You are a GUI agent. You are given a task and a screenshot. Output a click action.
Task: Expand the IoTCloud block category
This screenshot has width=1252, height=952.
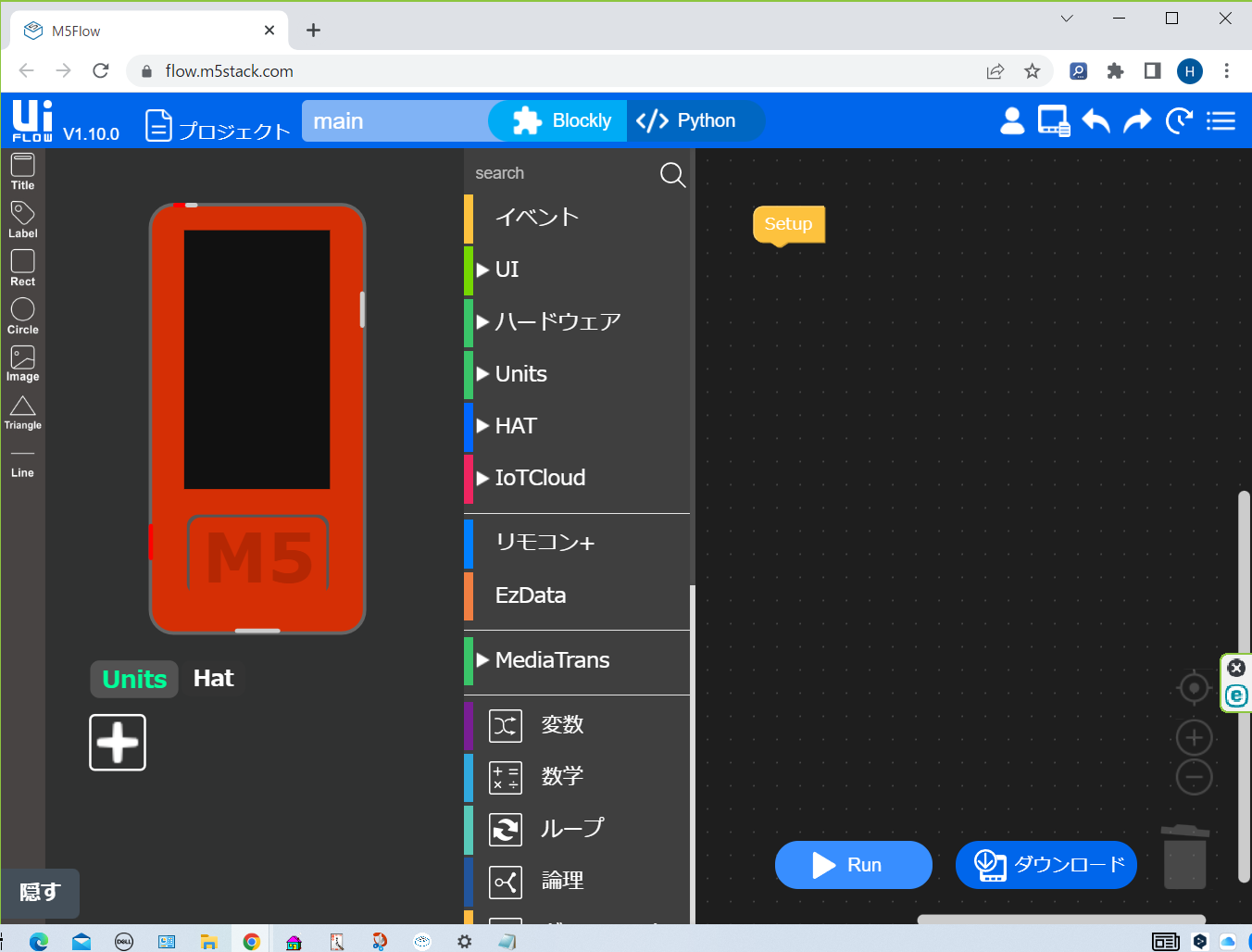577,478
